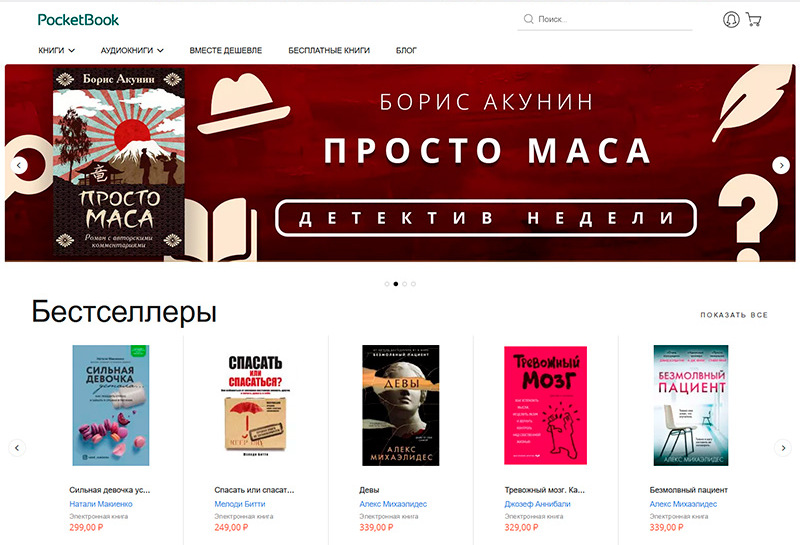The width and height of the screenshot is (800, 545).
Task: Open the БЛОГ menu item
Action: click(406, 51)
